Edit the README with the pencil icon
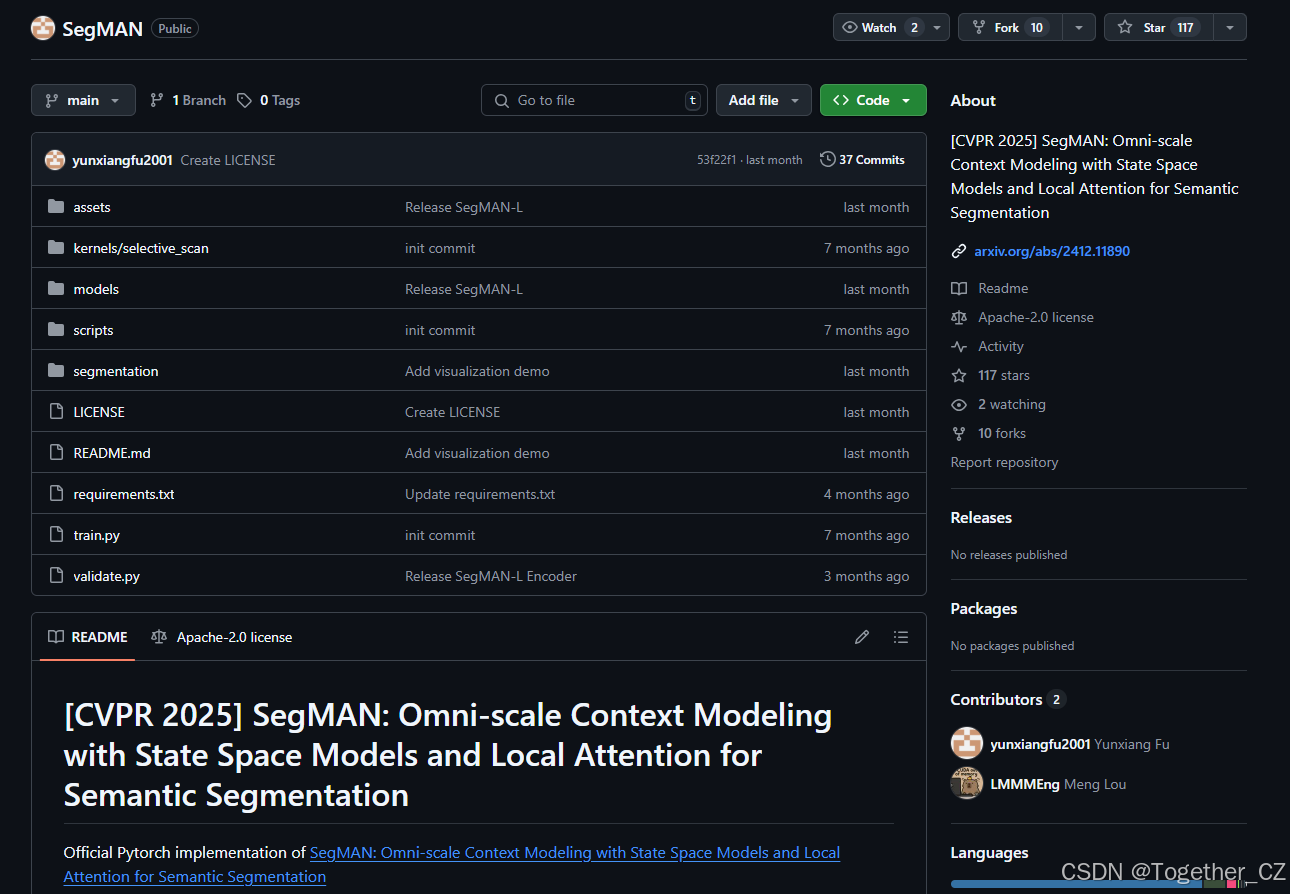The width and height of the screenshot is (1290, 894). tap(862, 637)
